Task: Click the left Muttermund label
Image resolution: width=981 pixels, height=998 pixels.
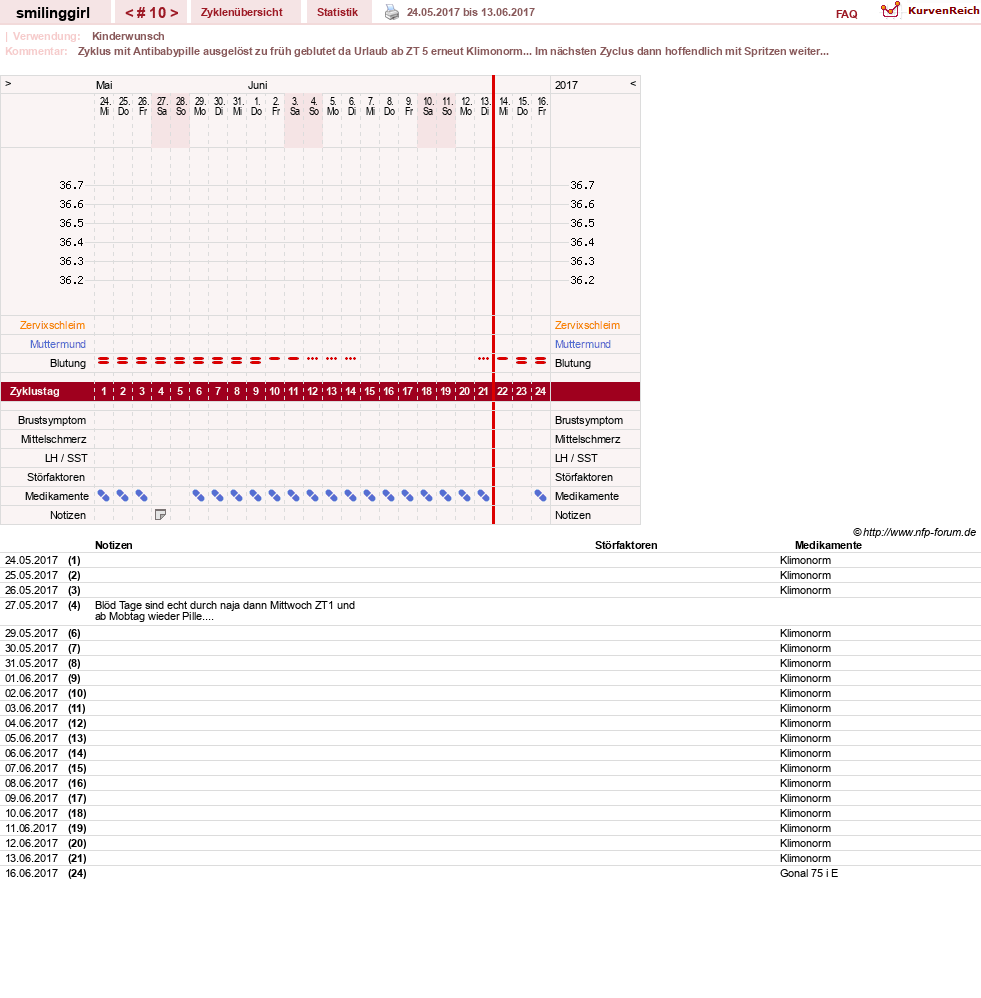Action: coord(57,344)
